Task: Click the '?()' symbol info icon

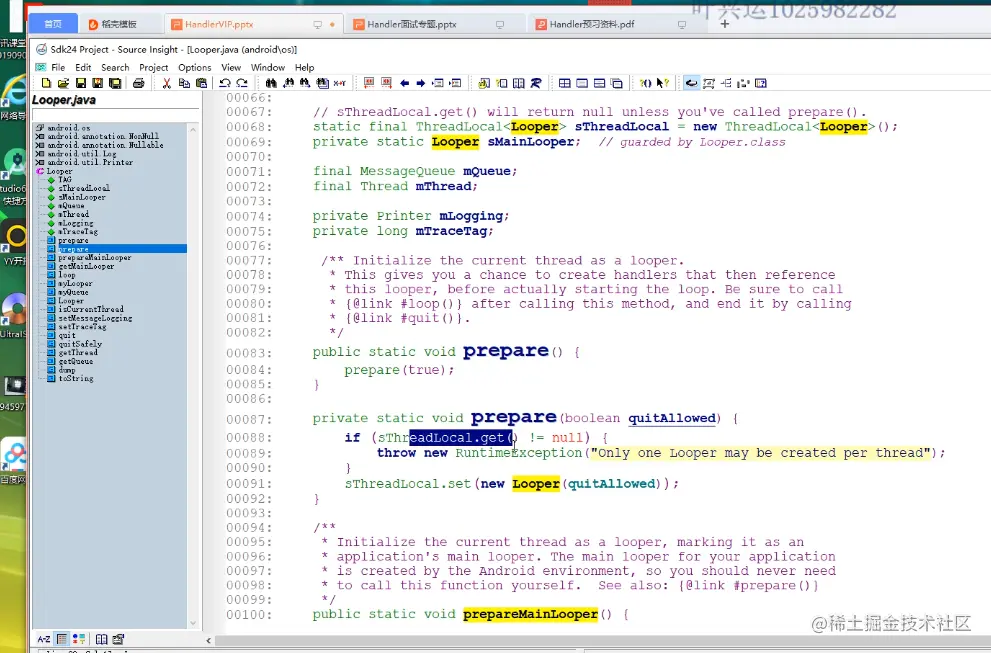Action: click(645, 83)
